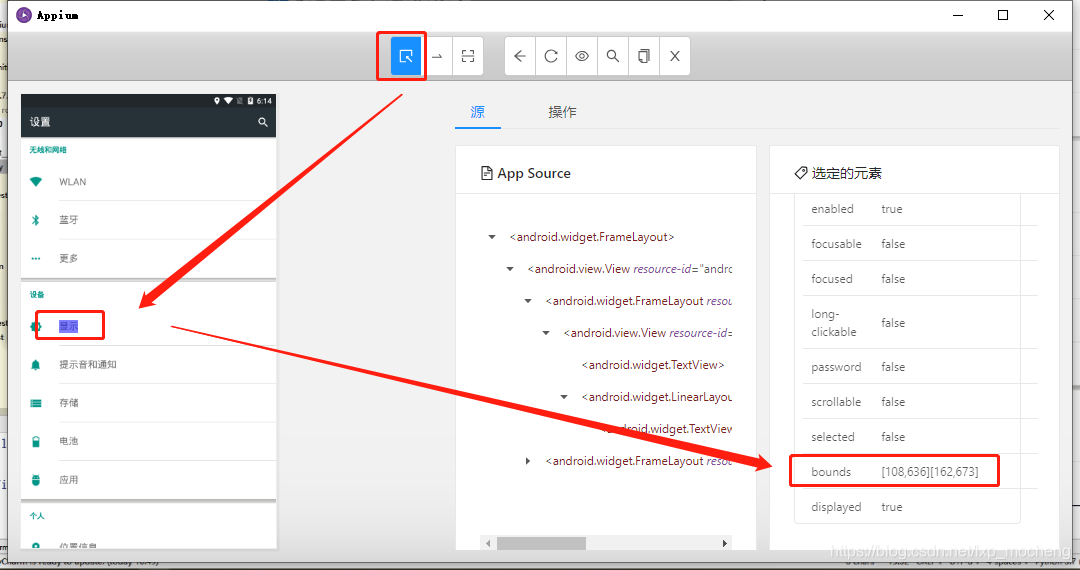This screenshot has width=1080, height=570.
Task: Tap the search icon in phone Settings
Action: [x=262, y=122]
